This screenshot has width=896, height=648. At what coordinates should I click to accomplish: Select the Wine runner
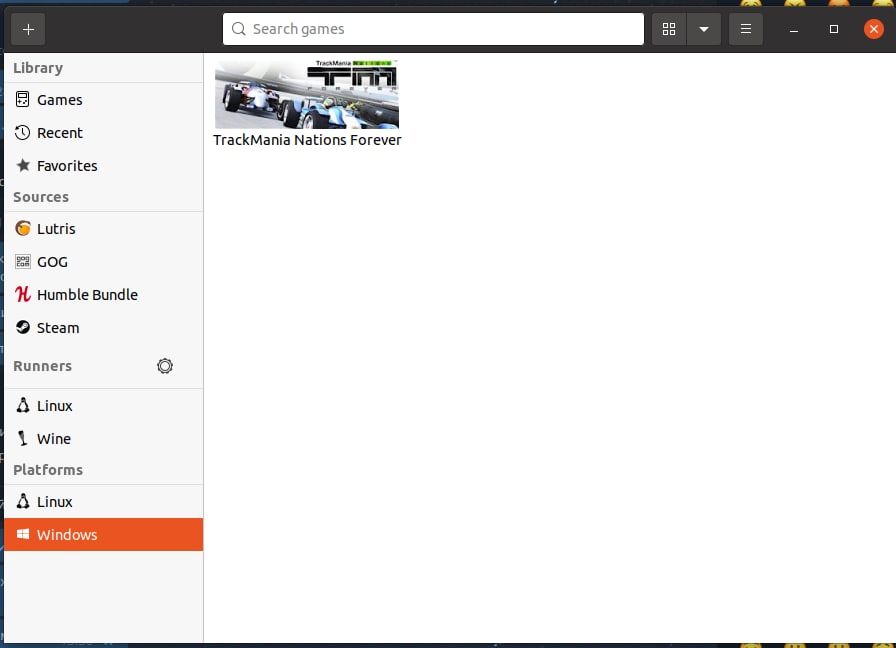point(103,439)
